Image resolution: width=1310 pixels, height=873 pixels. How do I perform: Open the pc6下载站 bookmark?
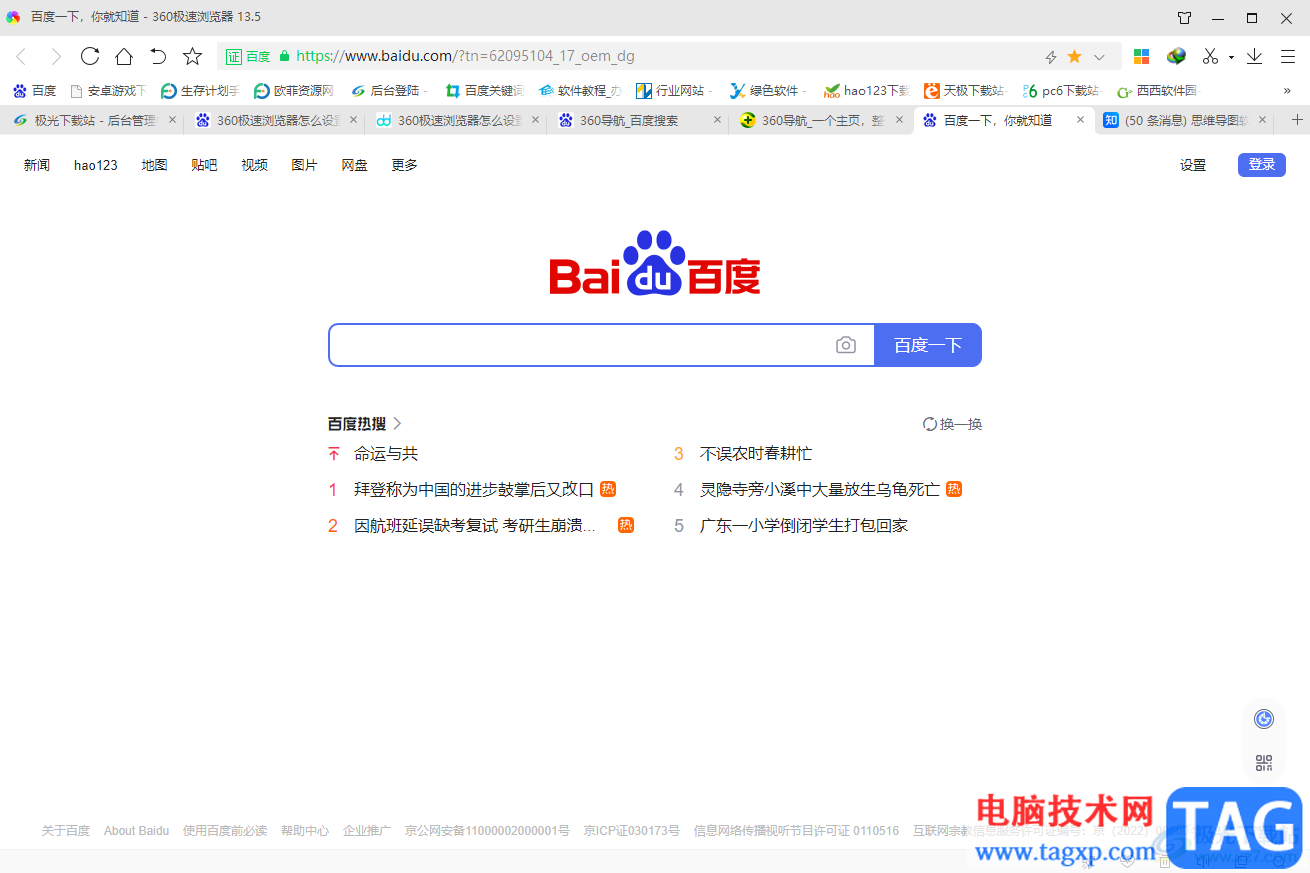(1059, 91)
